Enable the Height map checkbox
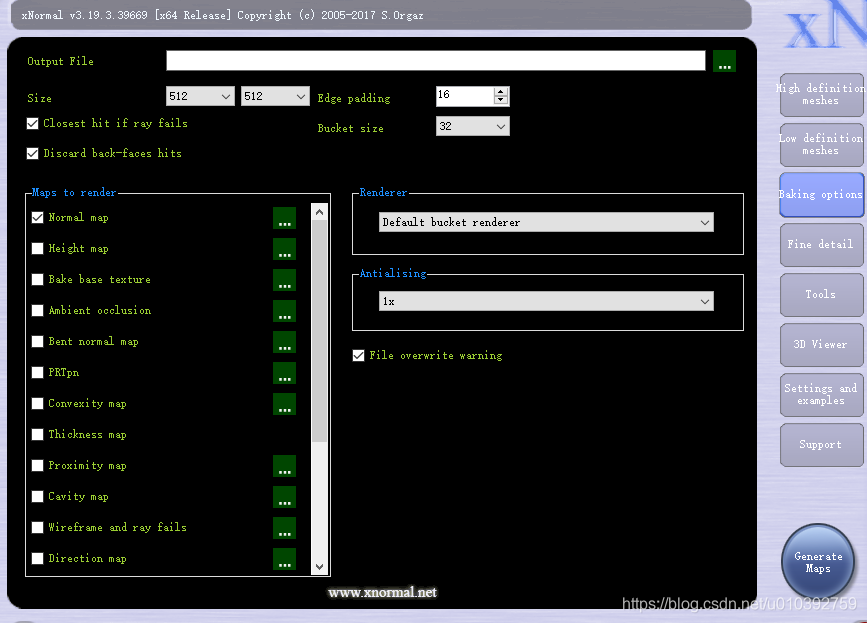This screenshot has height=623, width=867. click(38, 249)
